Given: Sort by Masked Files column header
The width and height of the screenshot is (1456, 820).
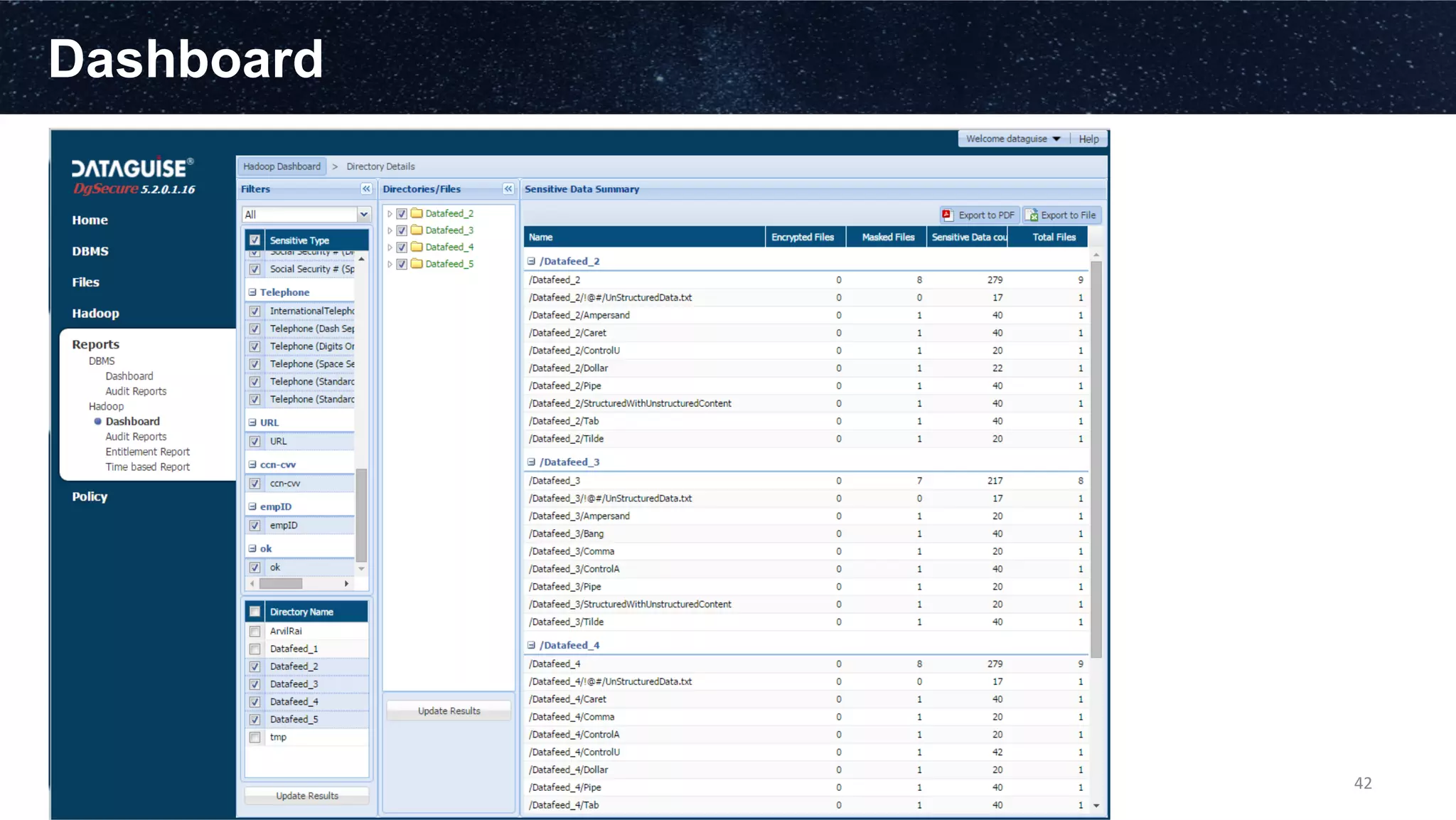Looking at the screenshot, I should pos(887,237).
